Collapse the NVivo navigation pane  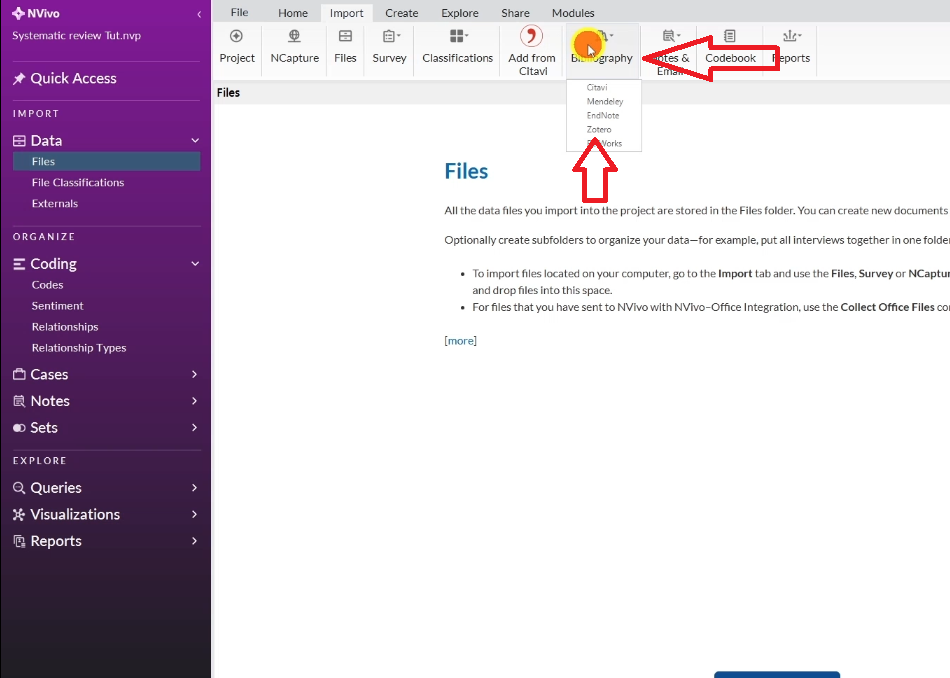199,14
